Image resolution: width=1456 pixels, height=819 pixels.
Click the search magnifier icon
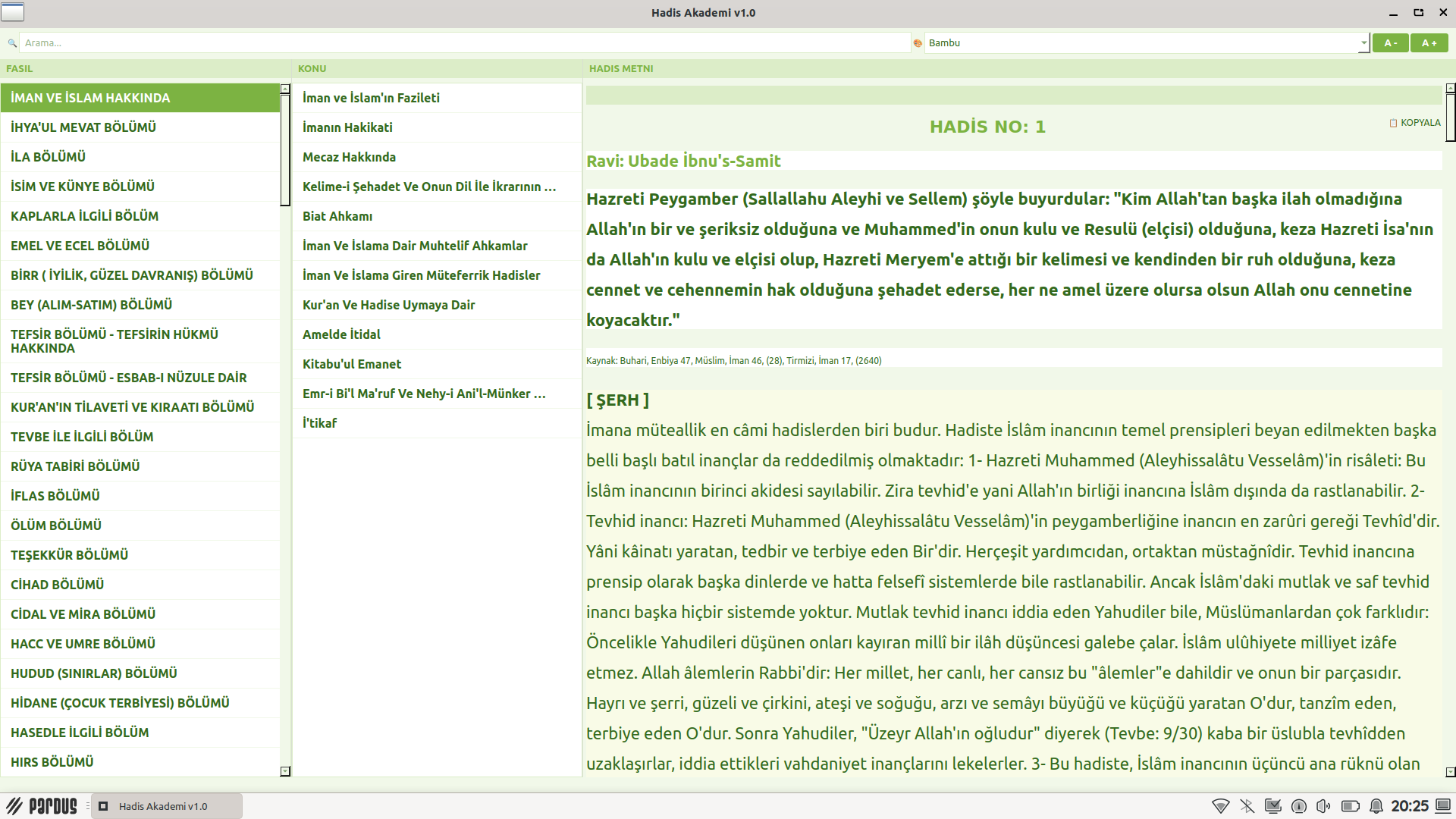[12, 43]
